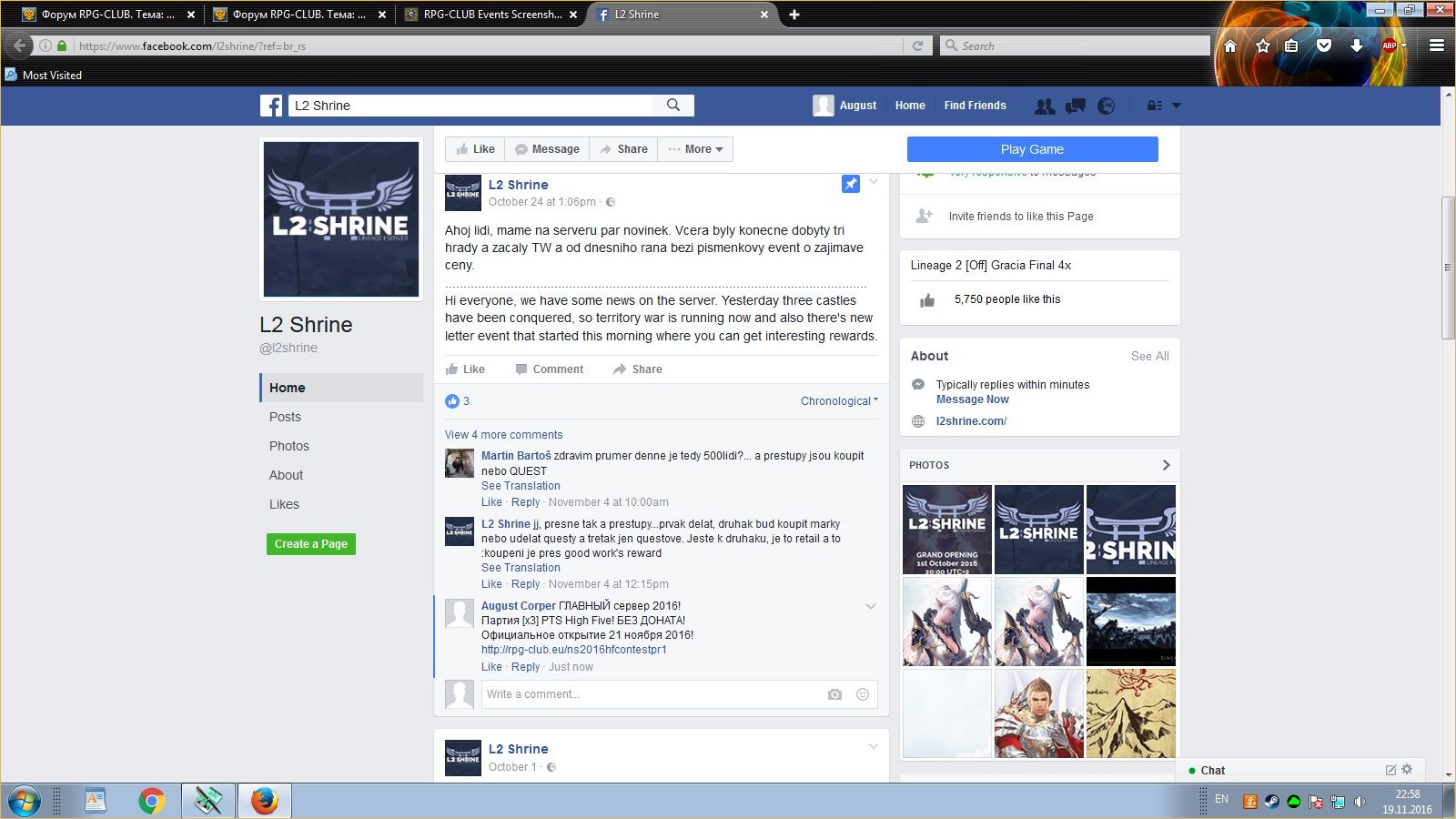Switch to RPG-CLUB Events Screenshots tab
Screen dimensions: 1456x819
tap(491, 15)
